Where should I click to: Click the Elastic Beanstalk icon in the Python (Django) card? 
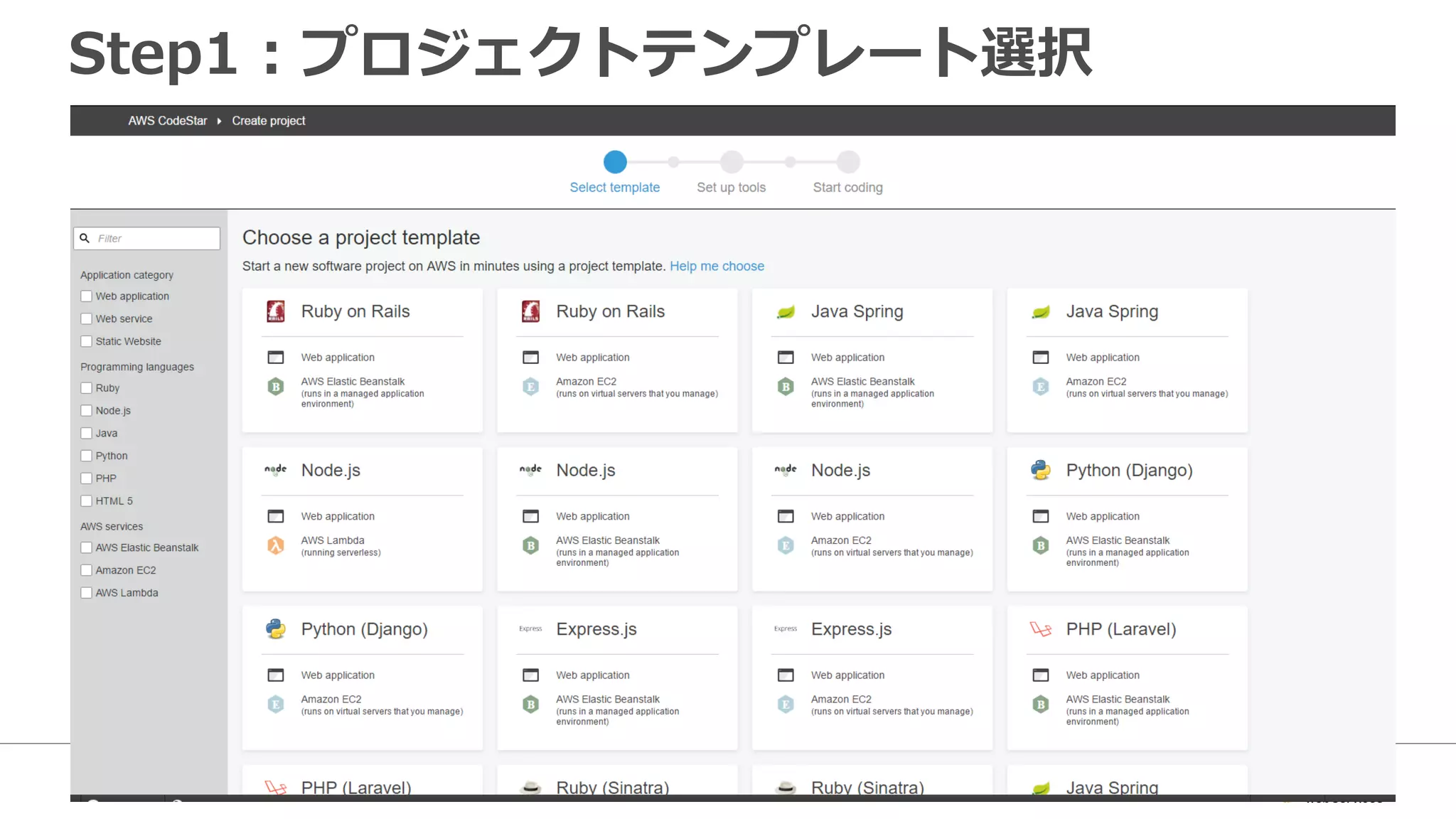pyautogui.click(x=1041, y=545)
